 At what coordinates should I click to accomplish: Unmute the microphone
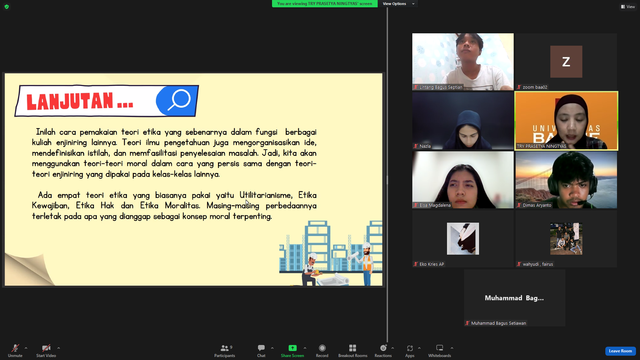pyautogui.click(x=15, y=350)
